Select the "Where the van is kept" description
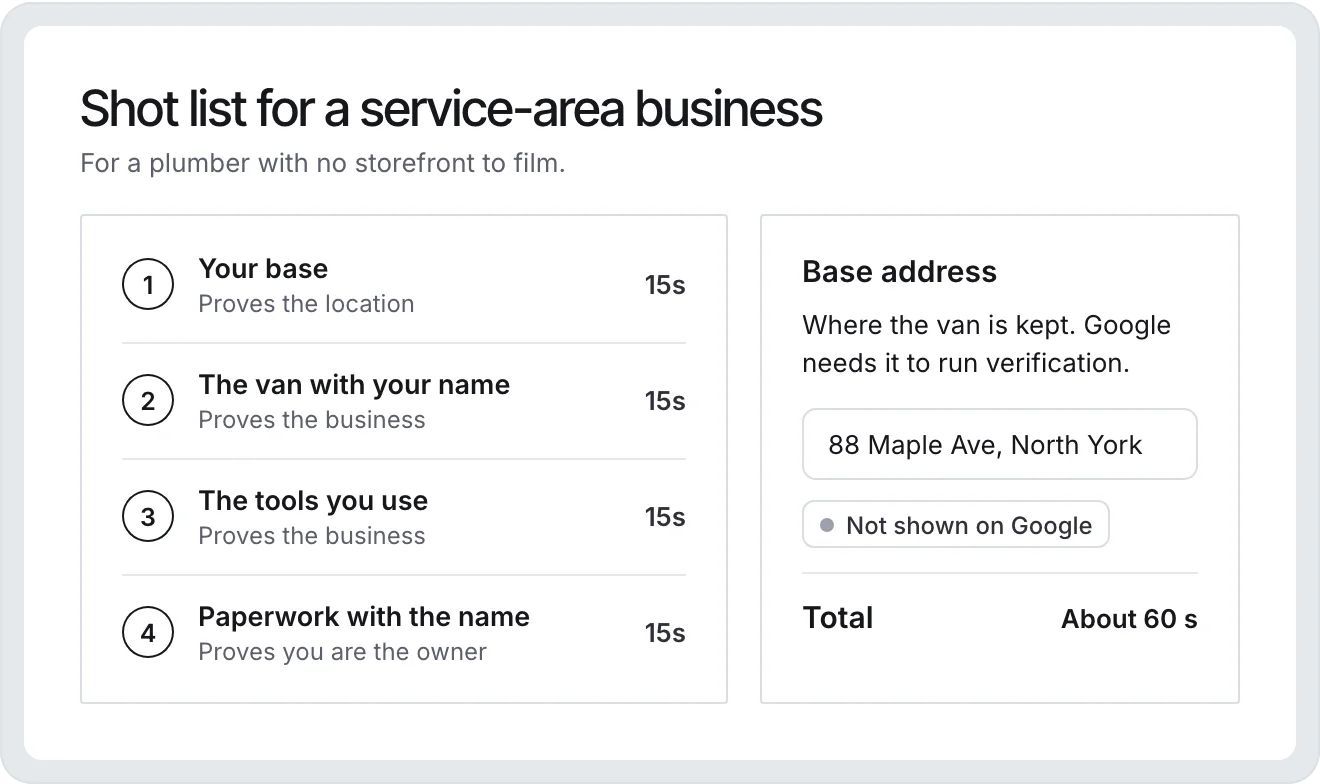The image size is (1320, 784). [x=986, y=344]
